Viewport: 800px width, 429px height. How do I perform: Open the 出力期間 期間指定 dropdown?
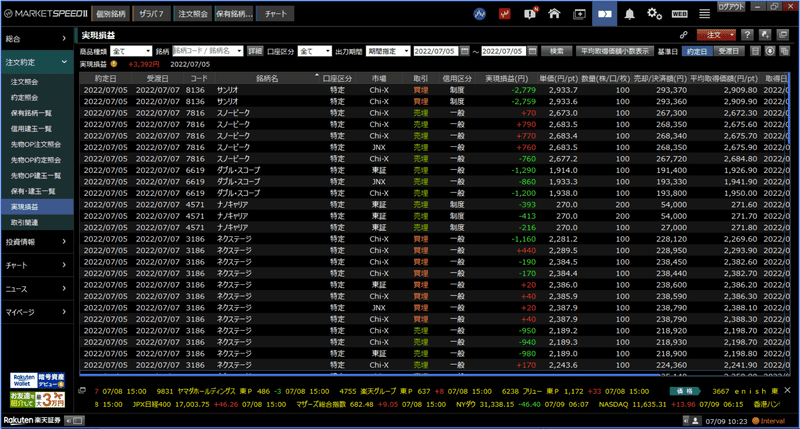coord(388,51)
